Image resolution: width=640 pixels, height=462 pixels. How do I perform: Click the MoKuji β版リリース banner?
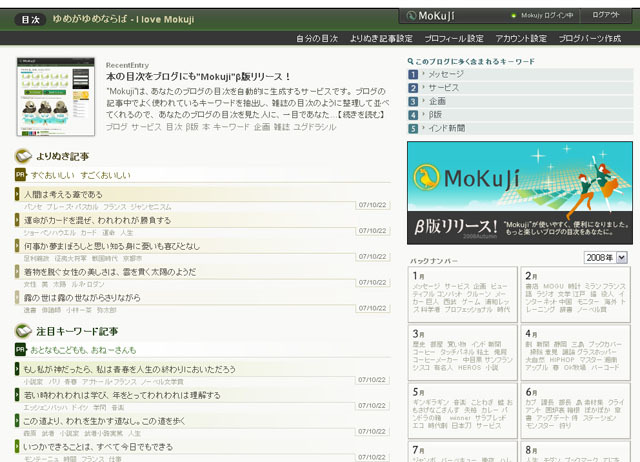(x=520, y=193)
